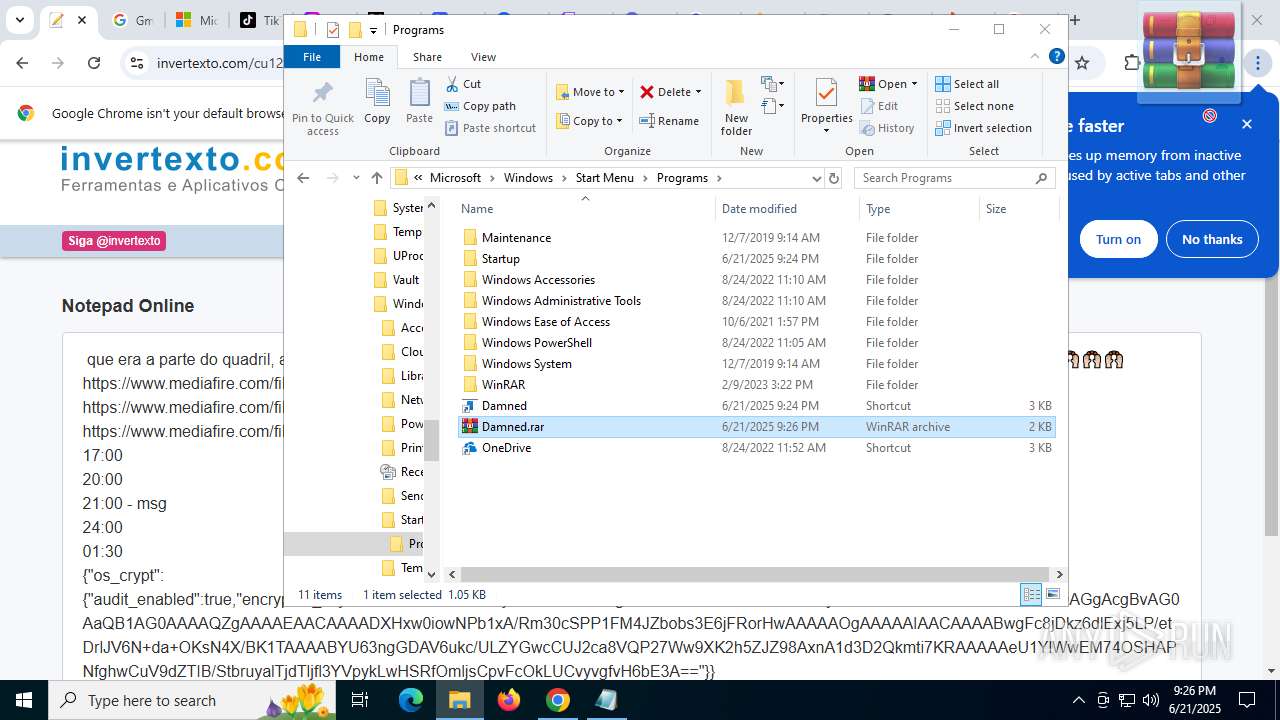The width and height of the screenshot is (1280, 720).
Task: Open Properties using the checkmark icon
Action: click(826, 94)
